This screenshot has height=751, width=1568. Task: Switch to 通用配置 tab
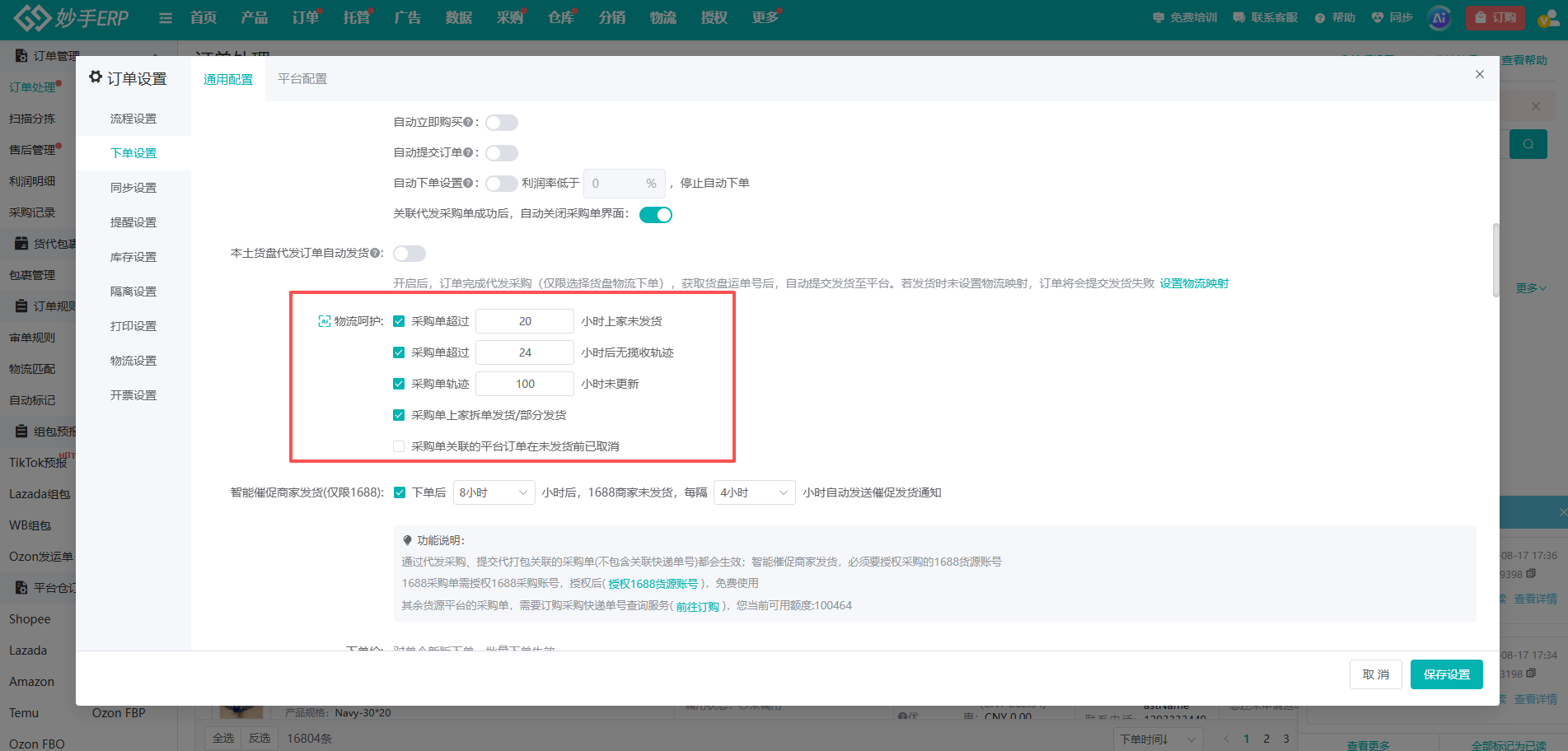[228, 79]
